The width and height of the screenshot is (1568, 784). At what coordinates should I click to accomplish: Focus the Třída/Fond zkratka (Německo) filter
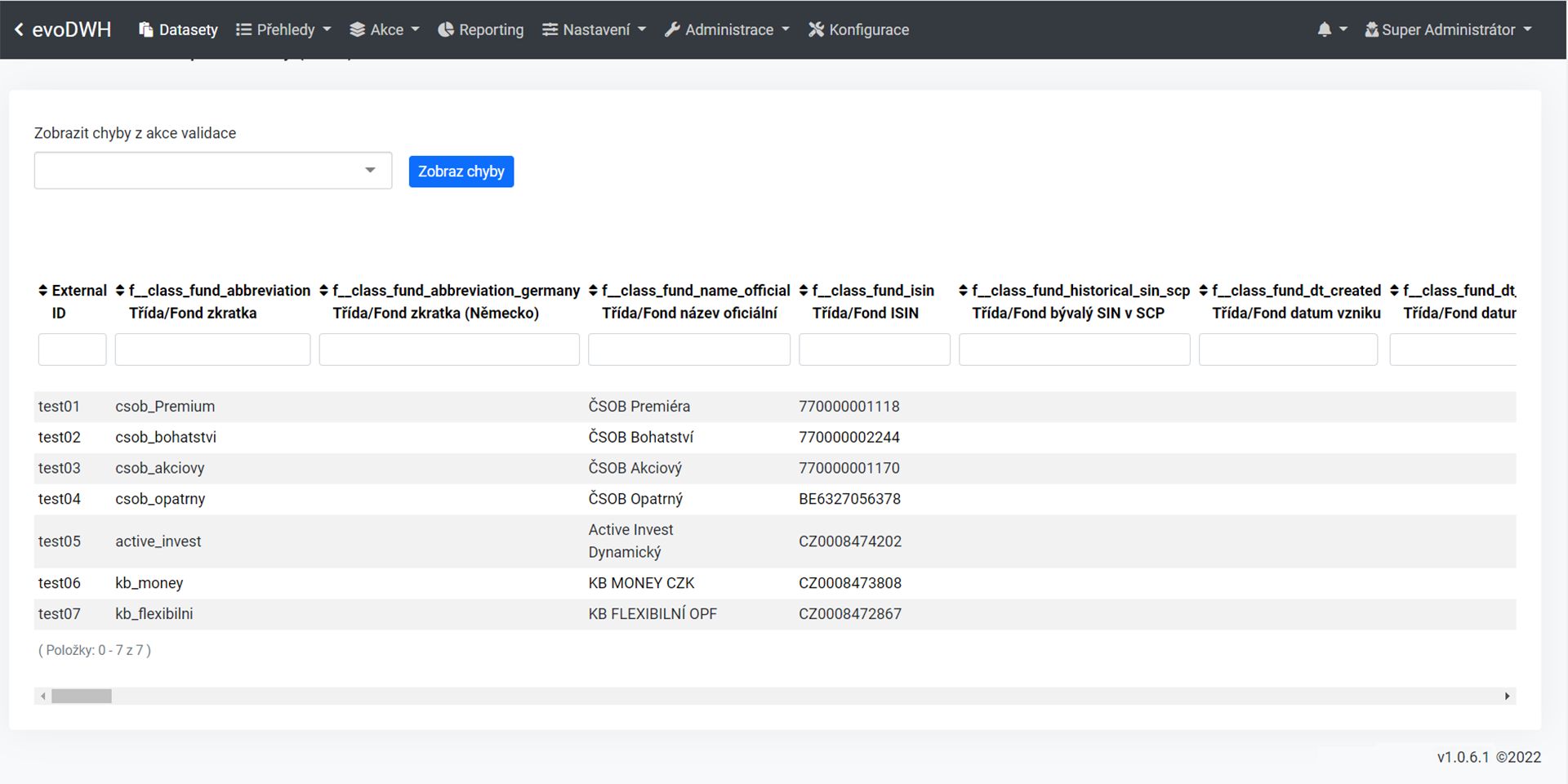click(449, 350)
